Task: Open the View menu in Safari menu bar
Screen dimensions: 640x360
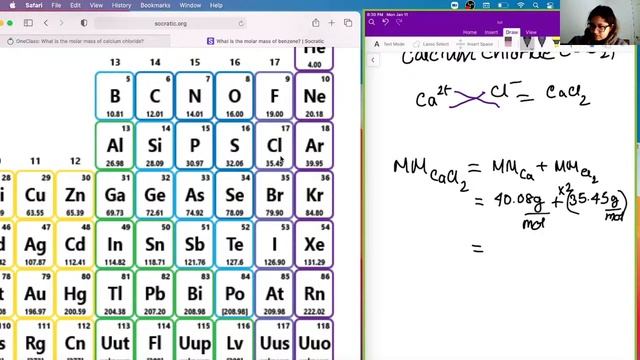Action: coord(96,5)
